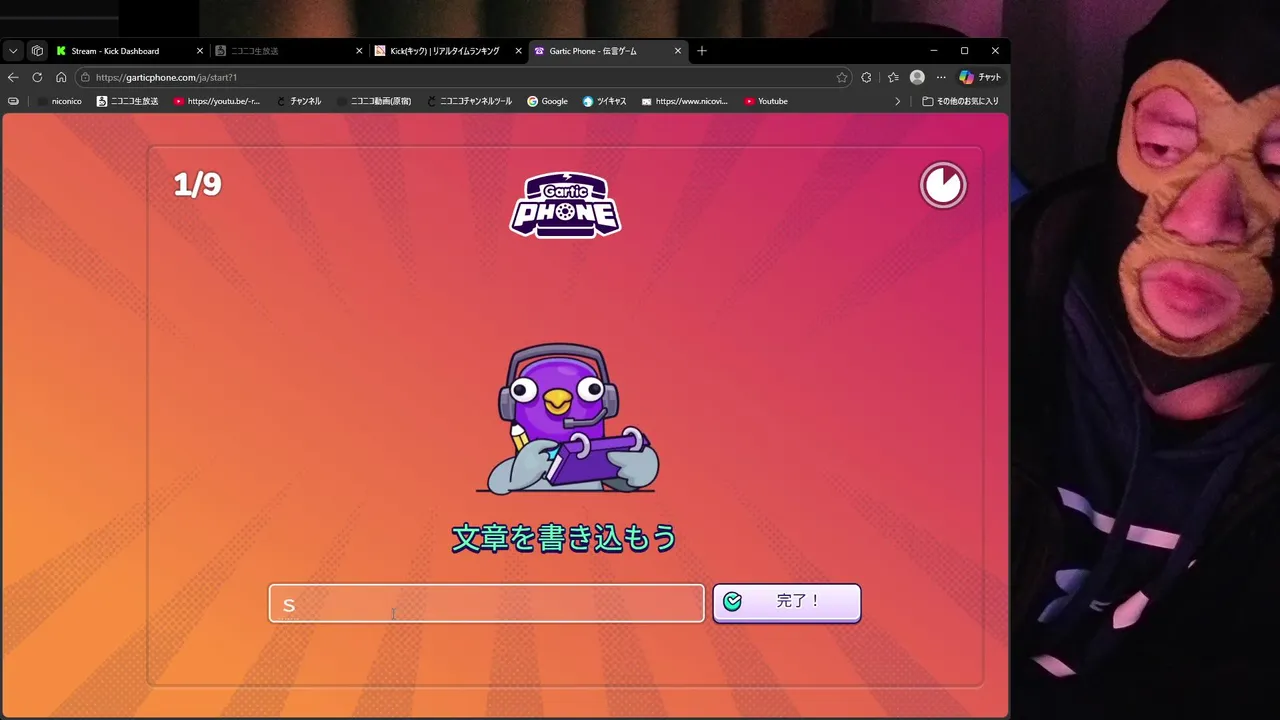Close the Gartic Phone tab

pos(677,51)
